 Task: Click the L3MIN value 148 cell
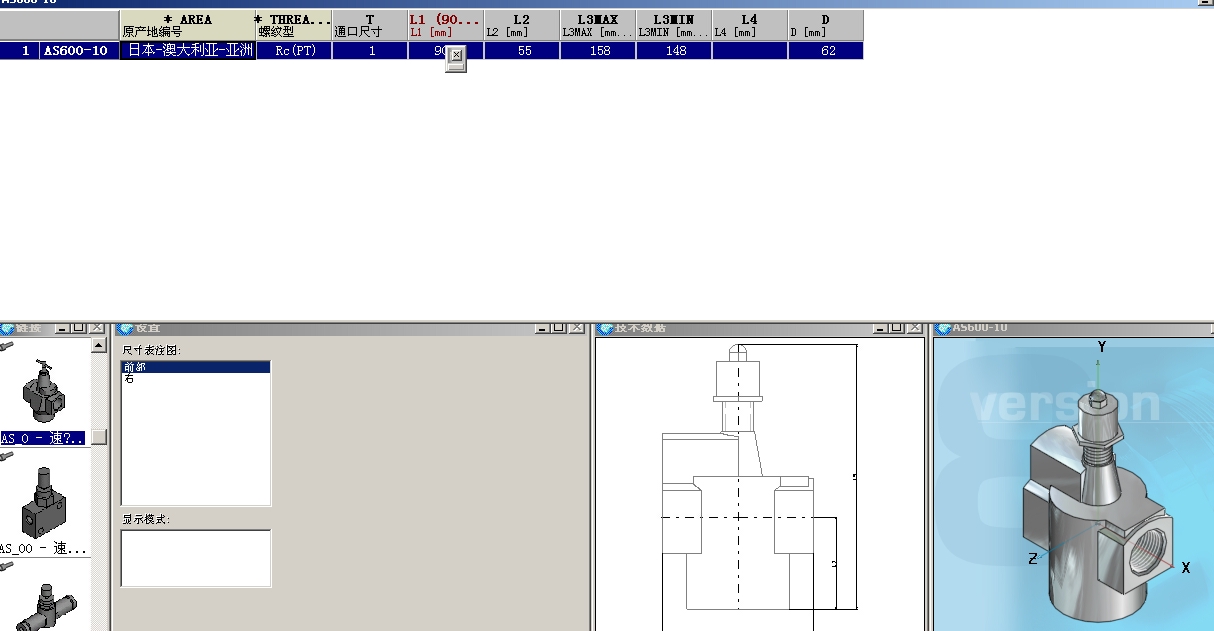point(674,51)
